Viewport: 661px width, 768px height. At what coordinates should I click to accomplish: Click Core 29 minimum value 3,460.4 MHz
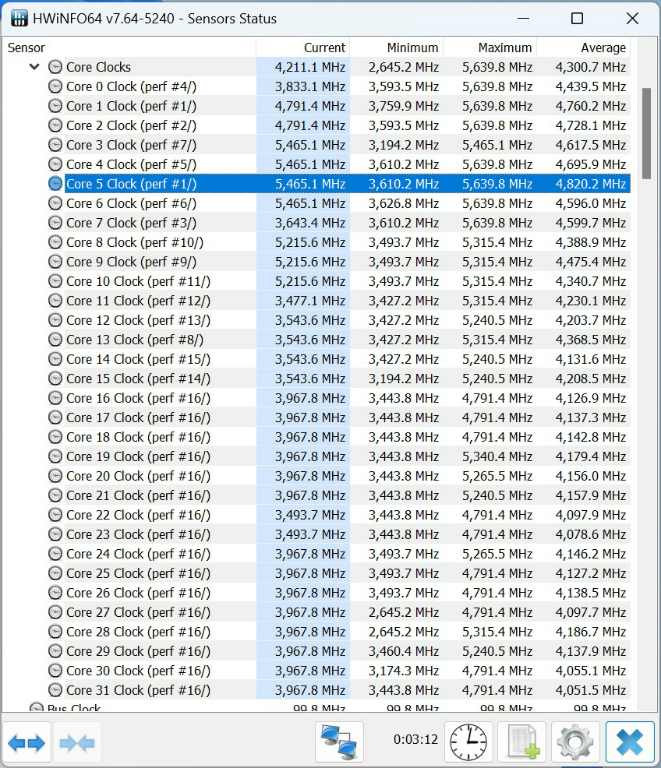click(403, 651)
